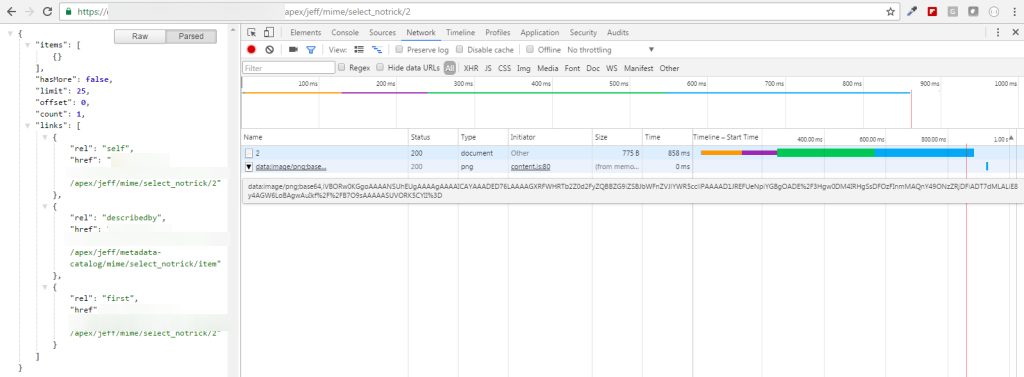Filter requests by XHR
Screen dimensions: 1024x377
[x=471, y=68]
